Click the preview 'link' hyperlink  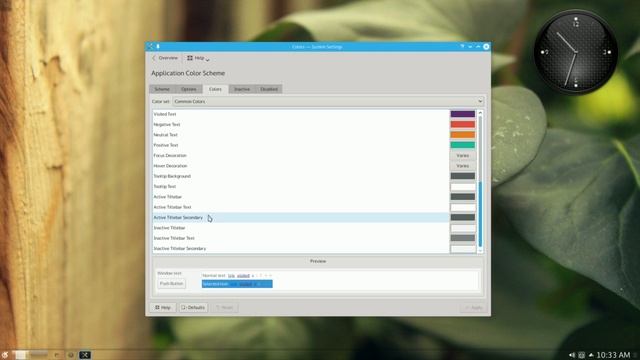231,276
